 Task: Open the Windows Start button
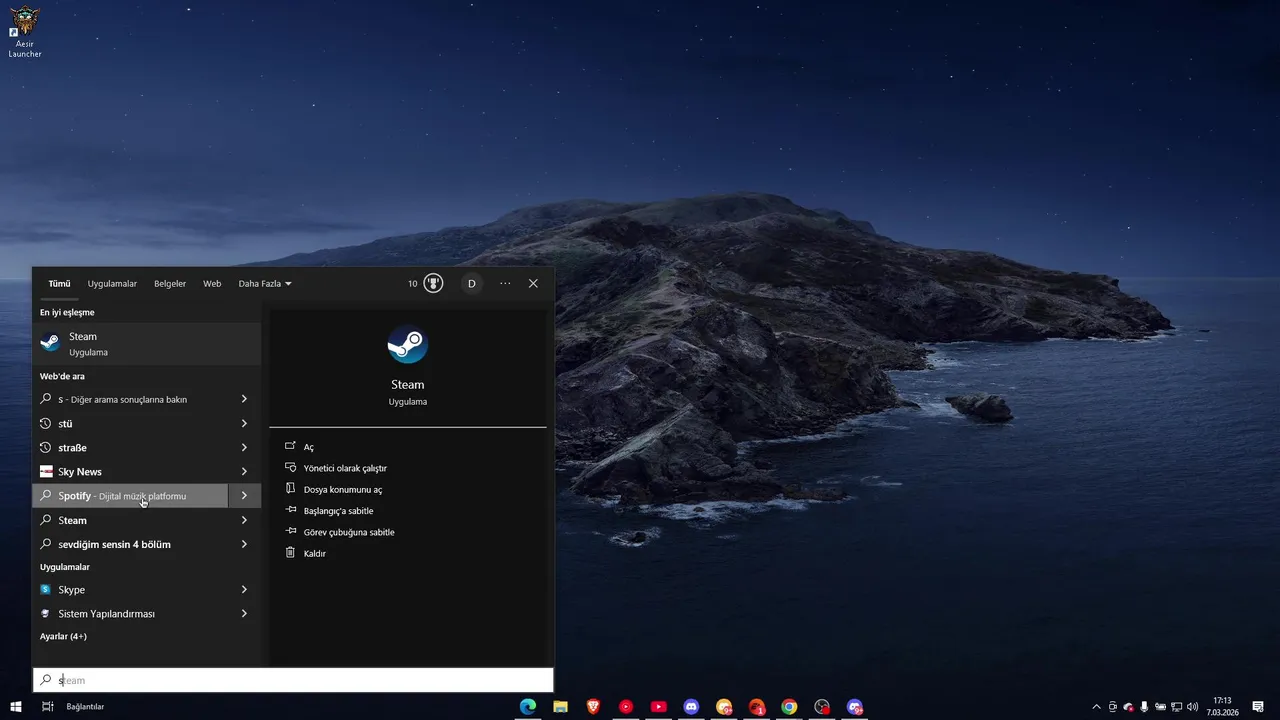(x=16, y=707)
